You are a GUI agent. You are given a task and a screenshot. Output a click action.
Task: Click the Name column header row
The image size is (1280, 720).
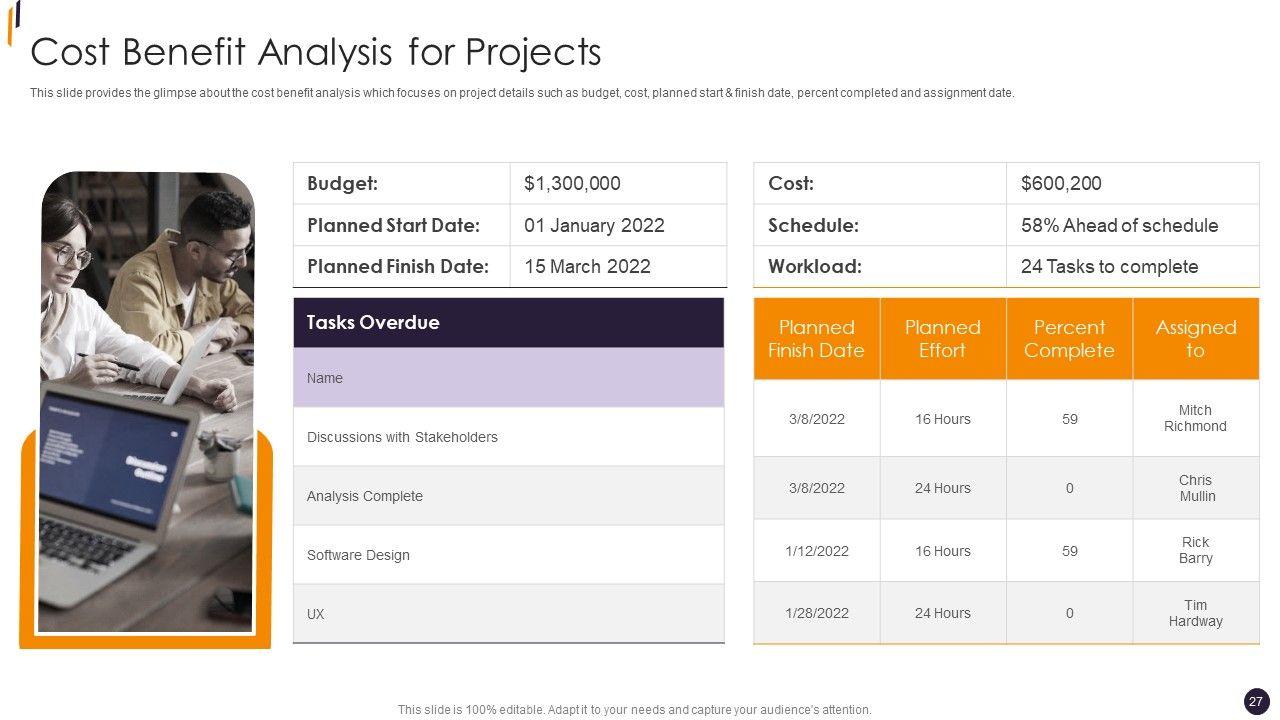pyautogui.click(x=508, y=378)
